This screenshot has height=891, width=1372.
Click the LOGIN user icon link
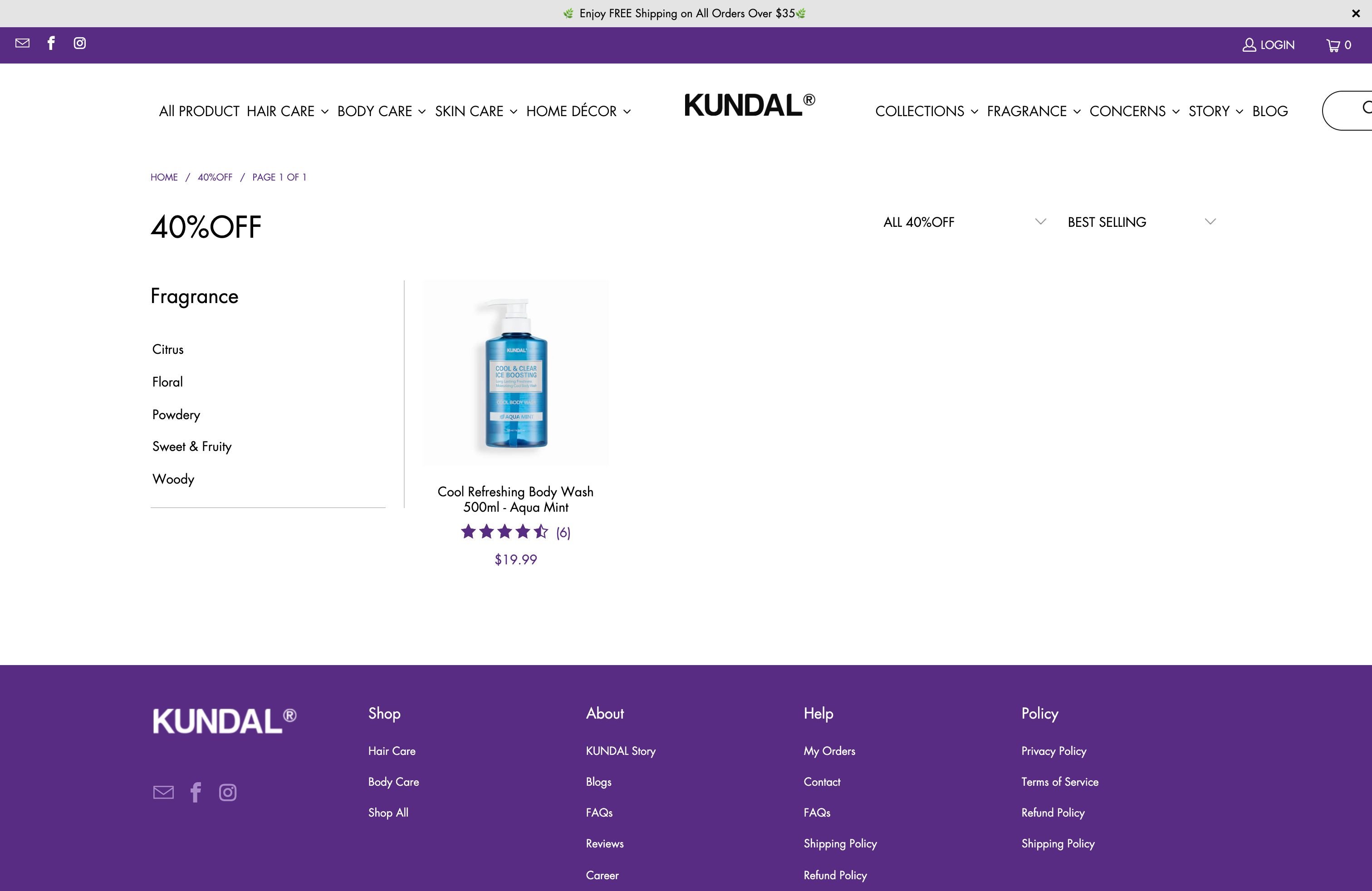pyautogui.click(x=1268, y=45)
